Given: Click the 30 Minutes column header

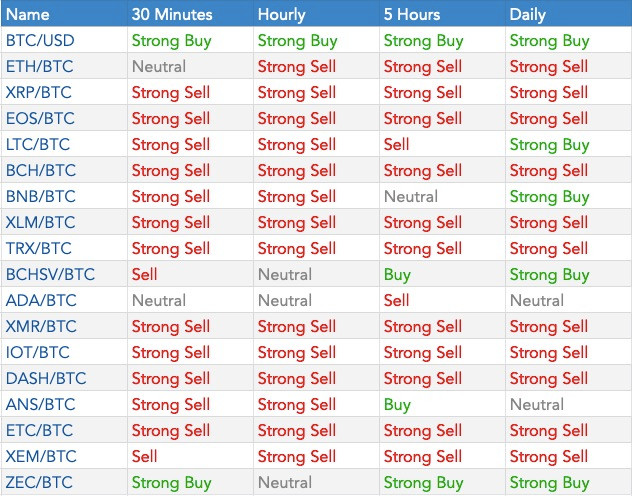Looking at the screenshot, I should click(172, 15).
